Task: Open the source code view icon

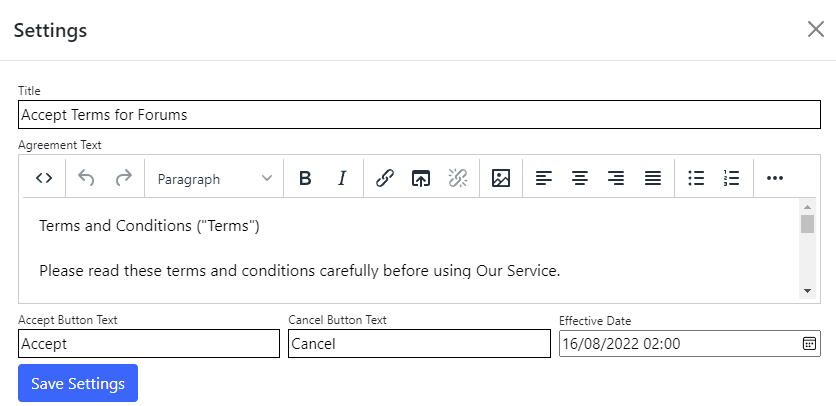Action: pos(44,179)
